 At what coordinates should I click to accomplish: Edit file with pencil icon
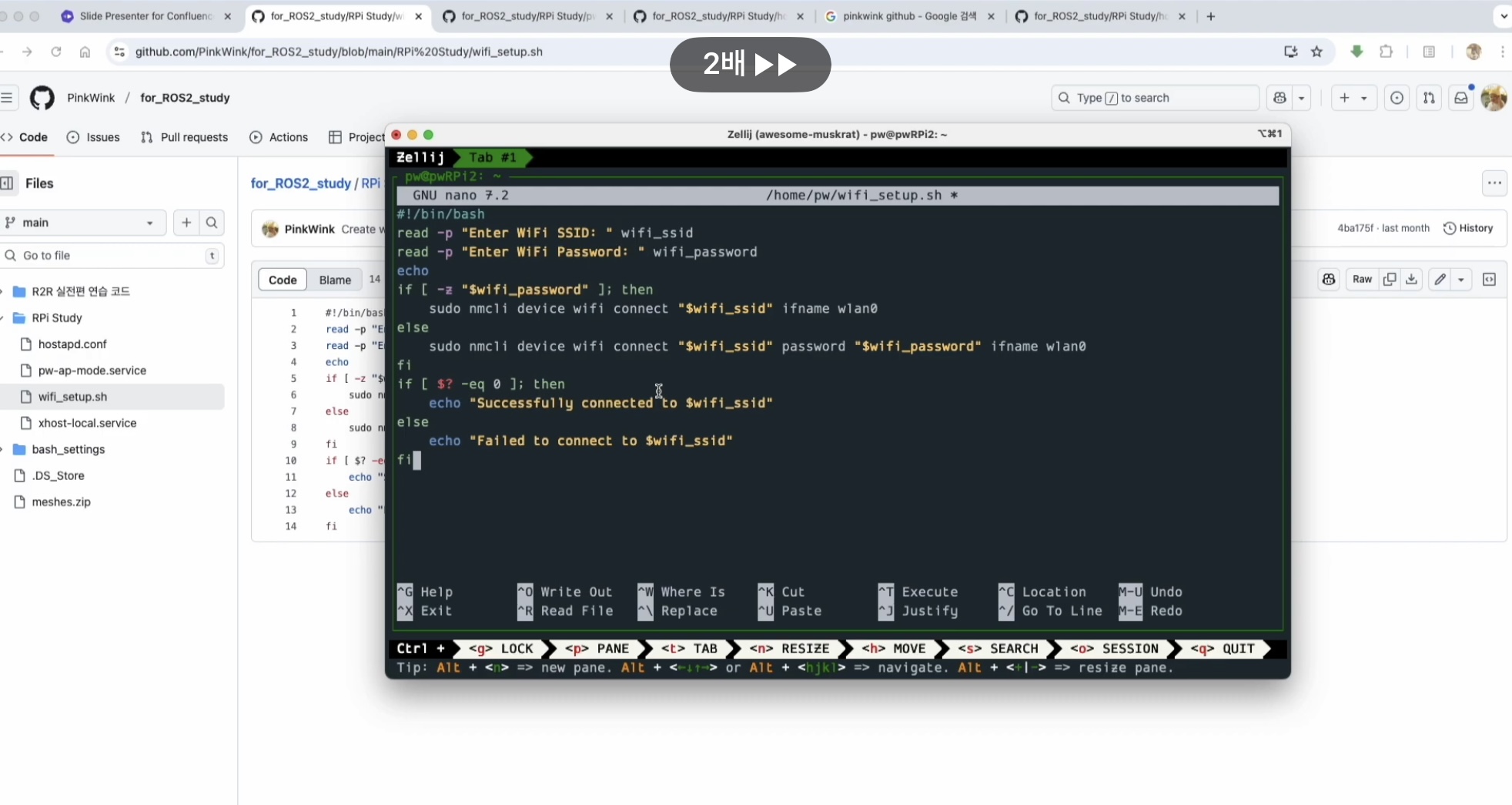(1440, 280)
